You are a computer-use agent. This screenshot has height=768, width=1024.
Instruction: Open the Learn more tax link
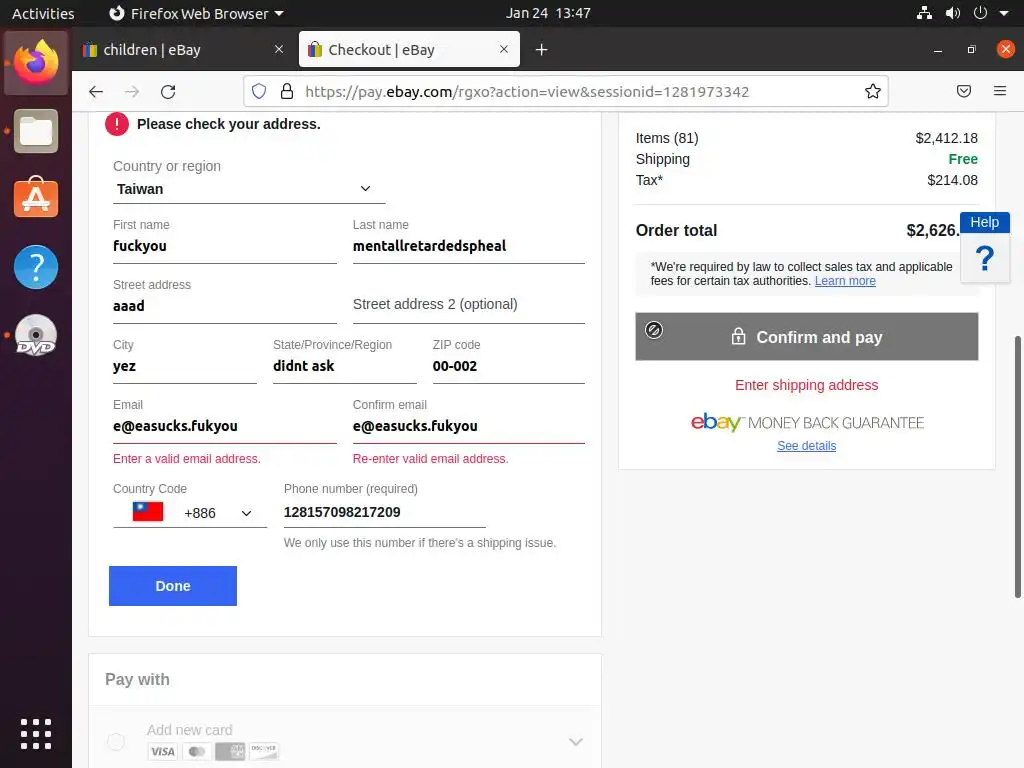844,281
